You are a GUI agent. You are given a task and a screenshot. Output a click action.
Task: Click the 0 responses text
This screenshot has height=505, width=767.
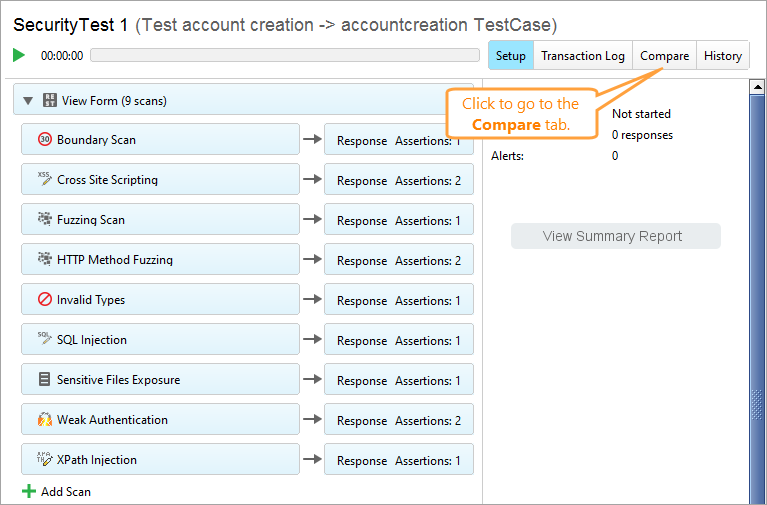tap(642, 135)
